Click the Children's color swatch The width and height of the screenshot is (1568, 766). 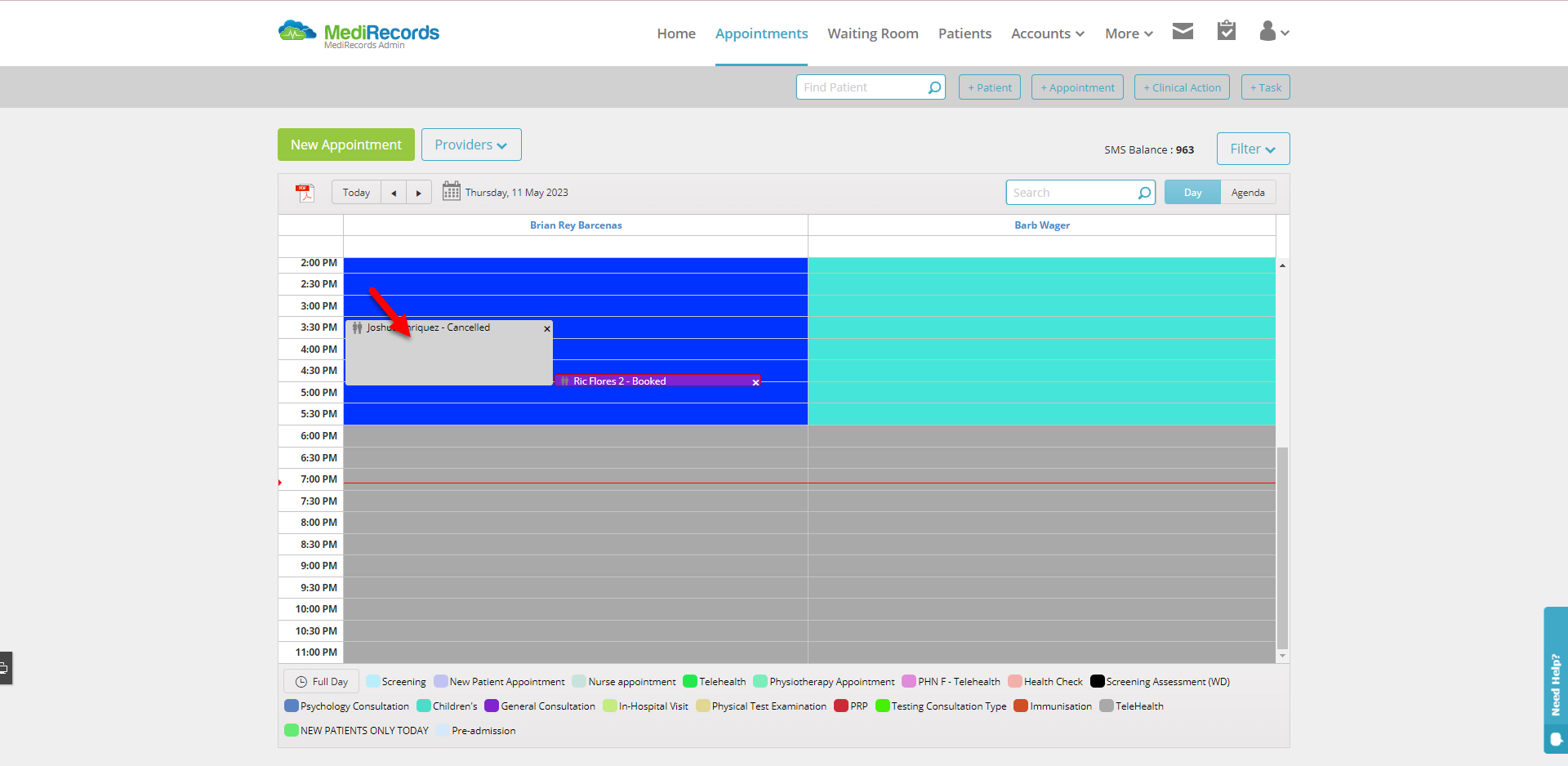coord(424,706)
